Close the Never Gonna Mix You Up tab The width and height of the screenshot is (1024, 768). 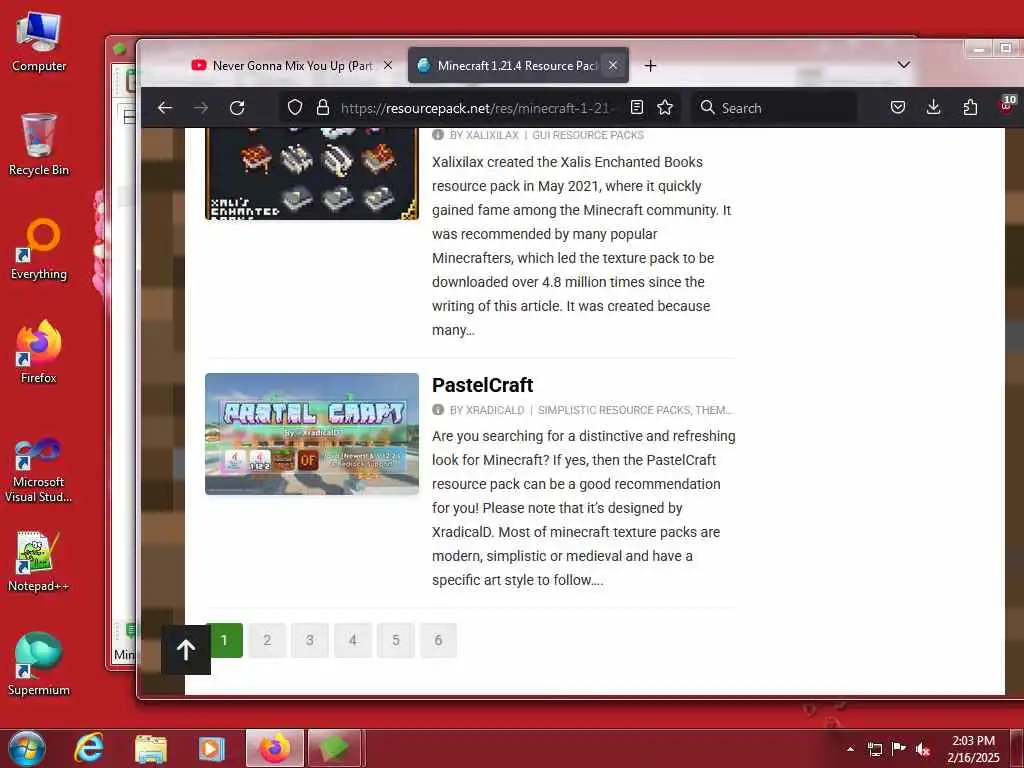tap(388, 65)
